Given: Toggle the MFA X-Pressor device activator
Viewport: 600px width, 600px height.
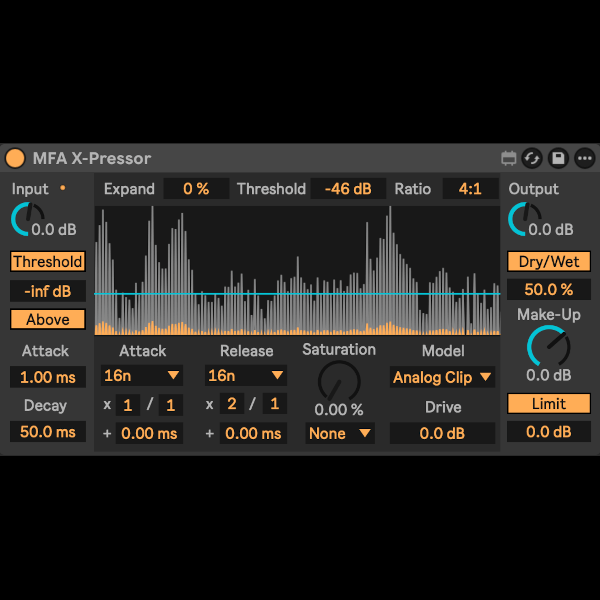Looking at the screenshot, I should (15, 158).
